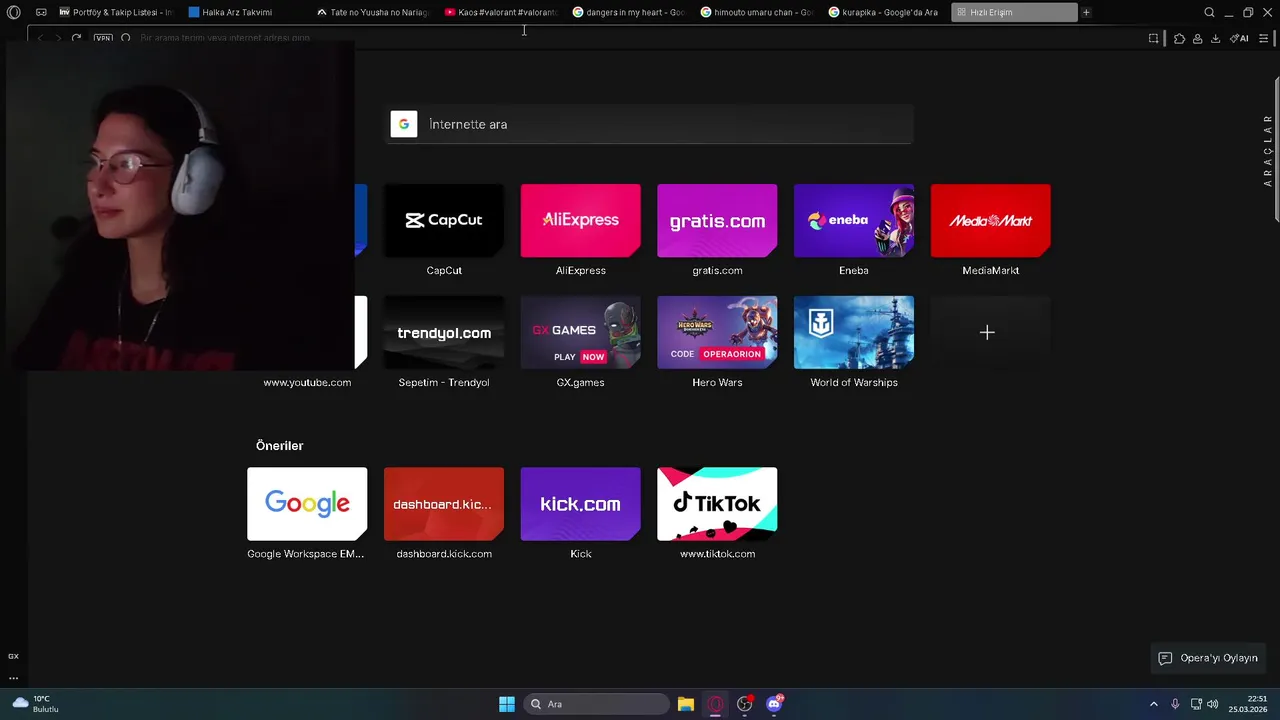Image resolution: width=1280 pixels, height=720 pixels.
Task: Open the CapCut speed dial tile
Action: [444, 220]
